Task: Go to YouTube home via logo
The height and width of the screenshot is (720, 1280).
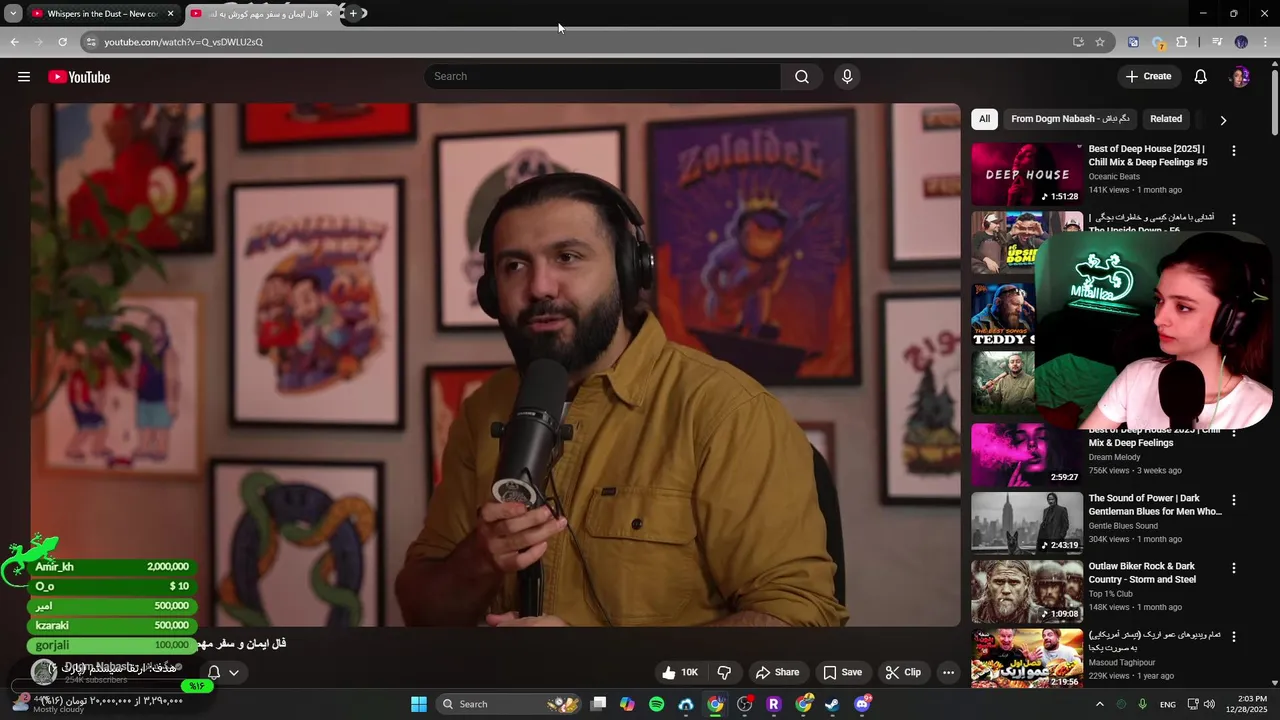Action: click(x=79, y=77)
